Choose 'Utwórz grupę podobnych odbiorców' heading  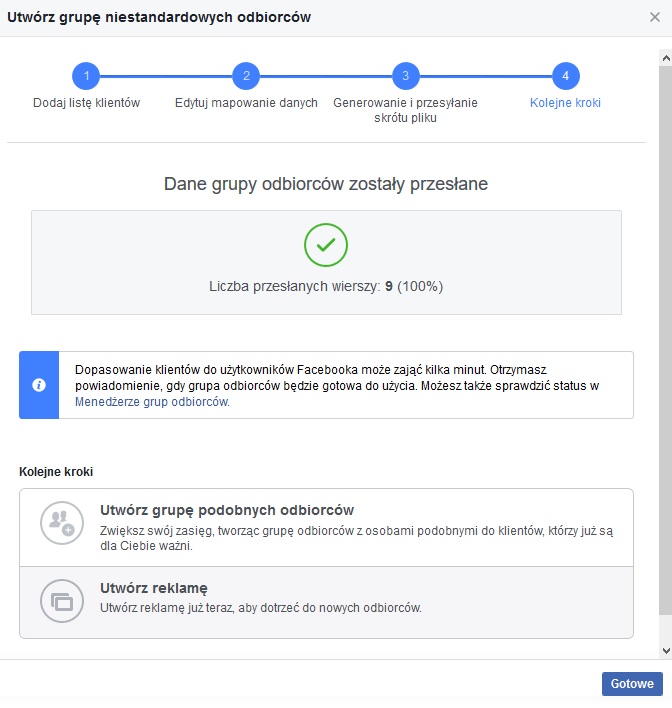pos(227,510)
